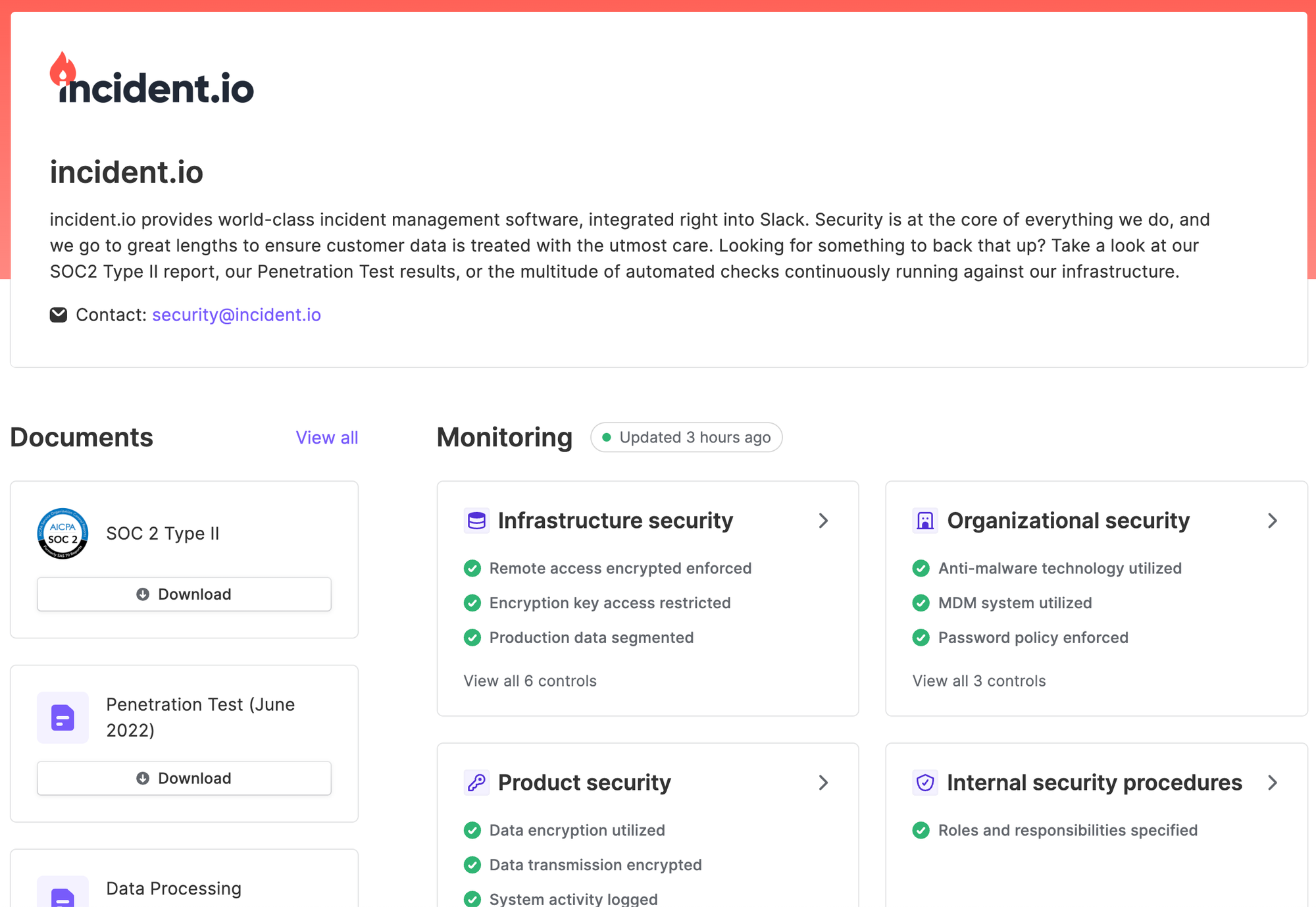Viewport: 1316px width, 907px height.
Task: Click View all next to Documents
Action: pos(326,438)
